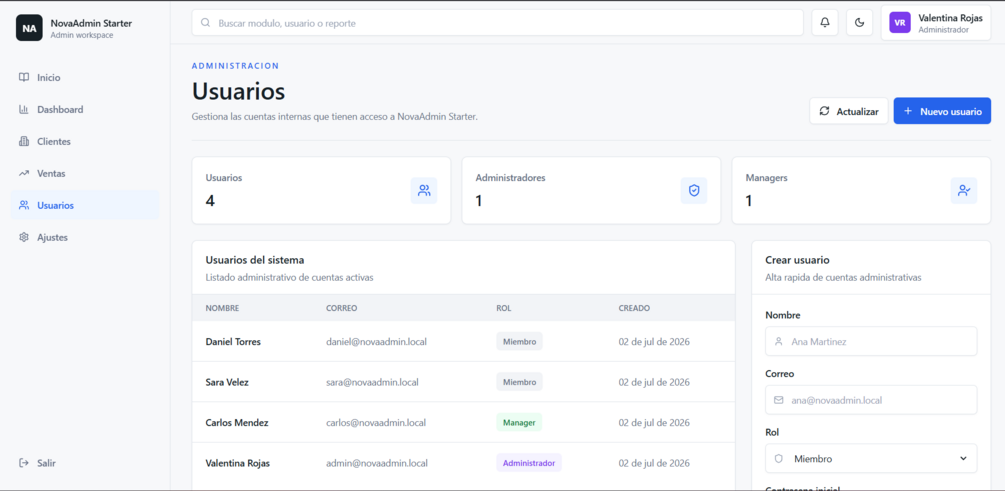Click the VR user avatar
1005x491 pixels.
point(900,22)
